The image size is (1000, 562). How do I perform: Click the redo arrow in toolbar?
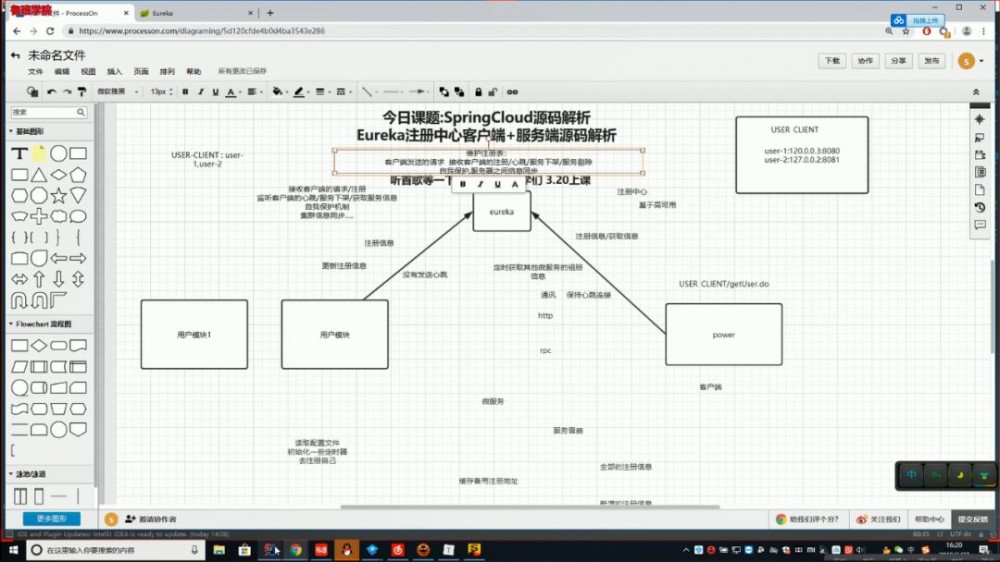pos(66,92)
